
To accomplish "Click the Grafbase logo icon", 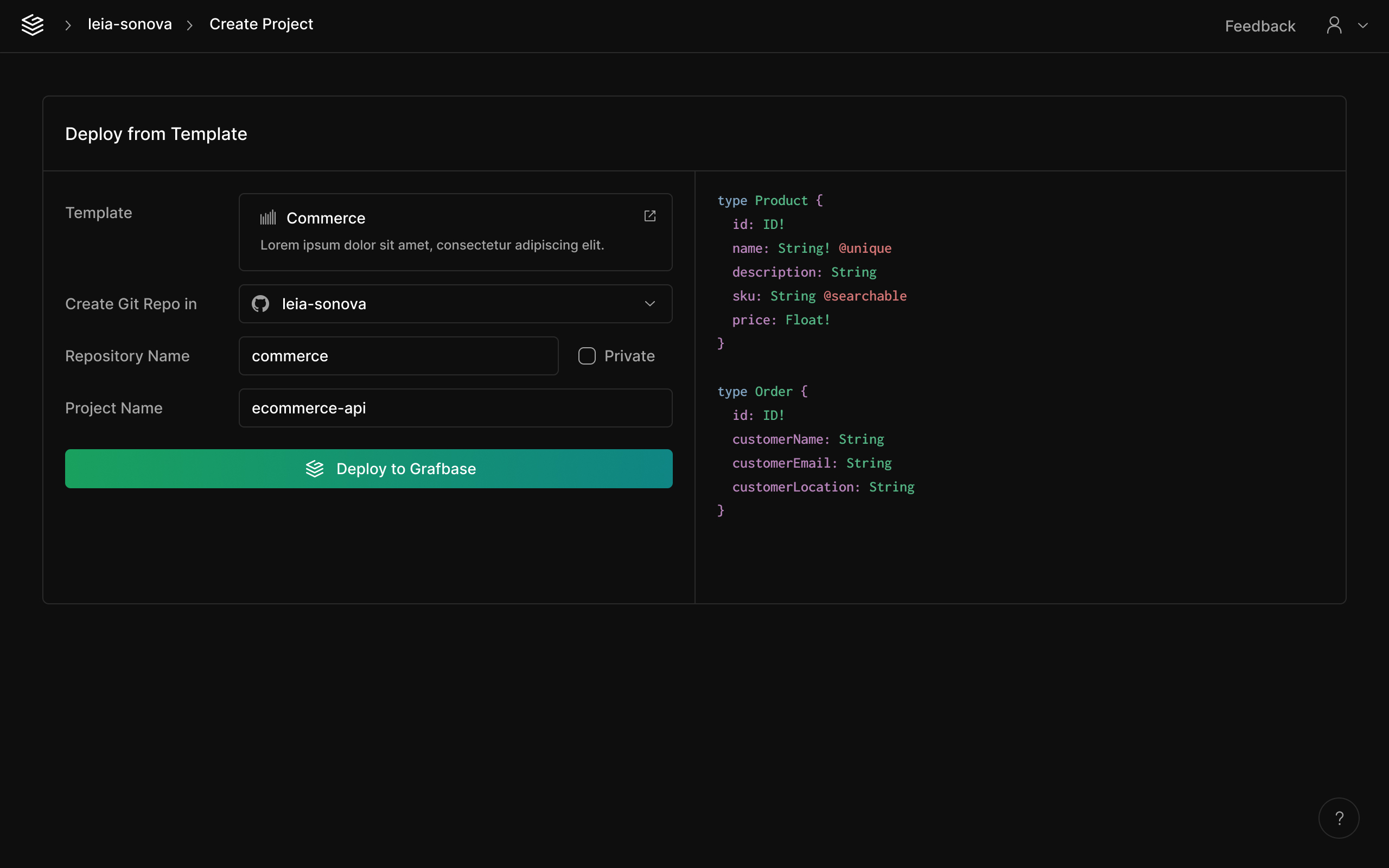I will [33, 25].
